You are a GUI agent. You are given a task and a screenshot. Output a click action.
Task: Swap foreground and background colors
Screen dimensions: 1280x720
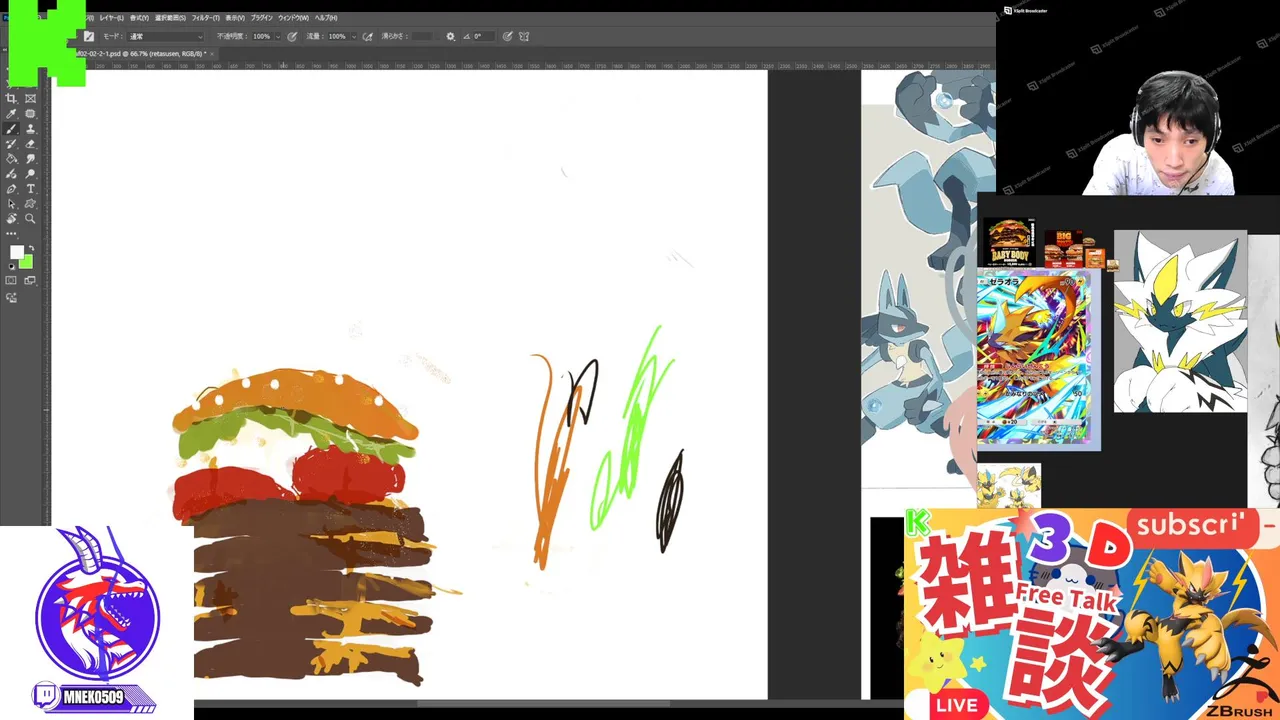31,248
